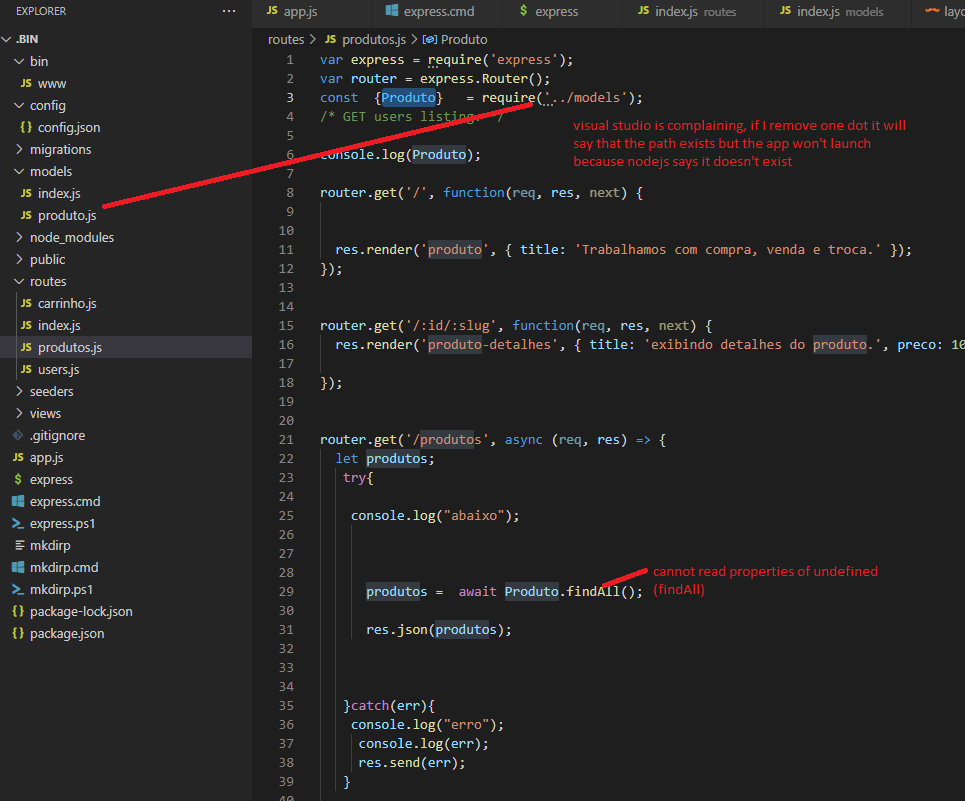Open Explorer more actions ellipsis menu

click(229, 11)
